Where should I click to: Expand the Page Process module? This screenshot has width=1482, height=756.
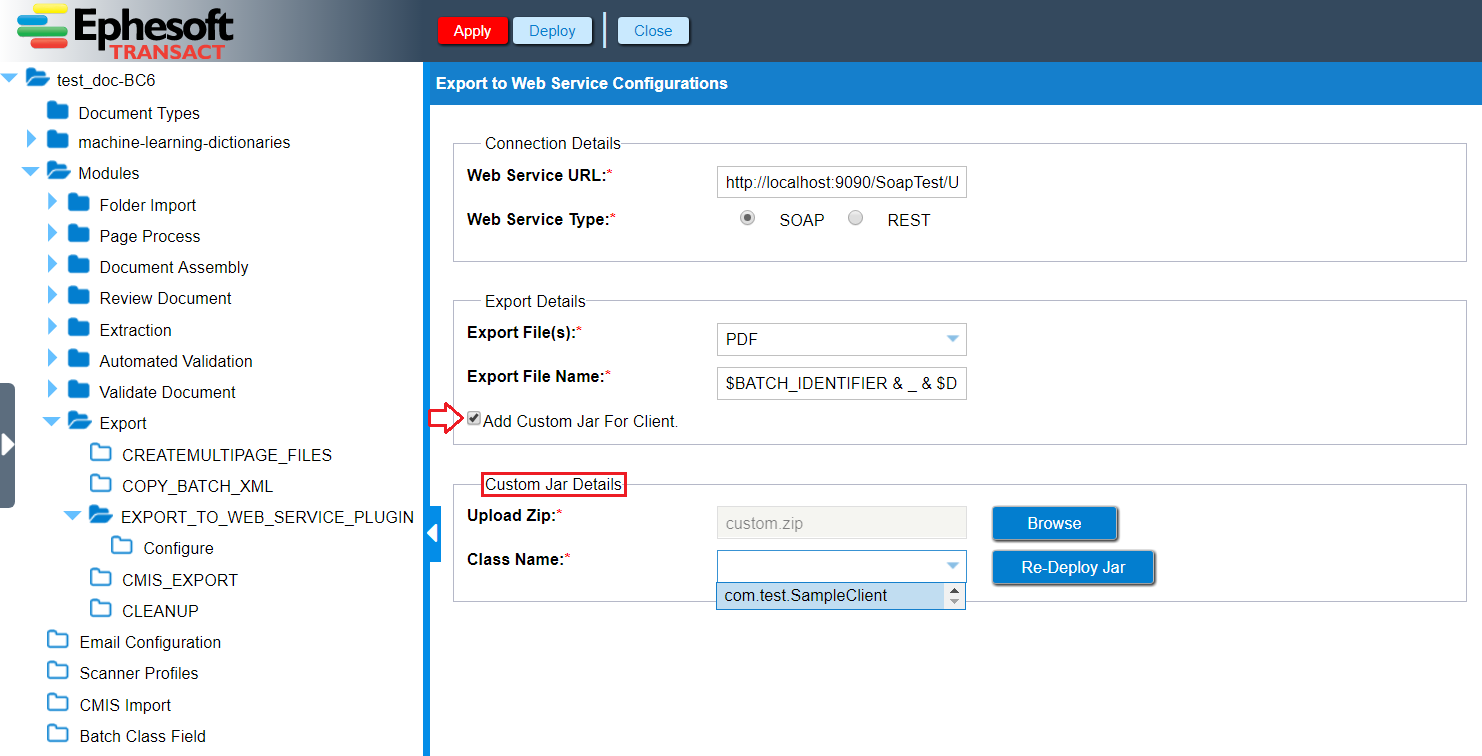pos(53,234)
